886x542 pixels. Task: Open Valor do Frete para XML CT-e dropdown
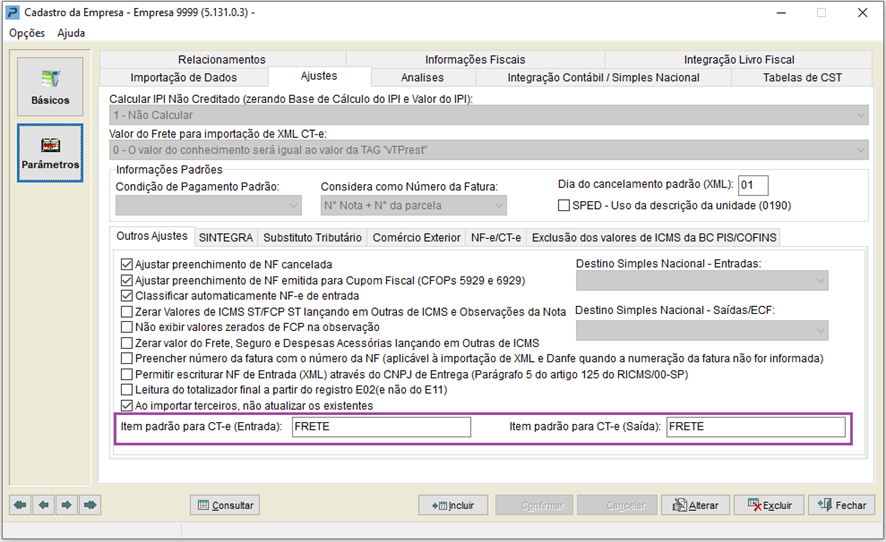pos(488,150)
